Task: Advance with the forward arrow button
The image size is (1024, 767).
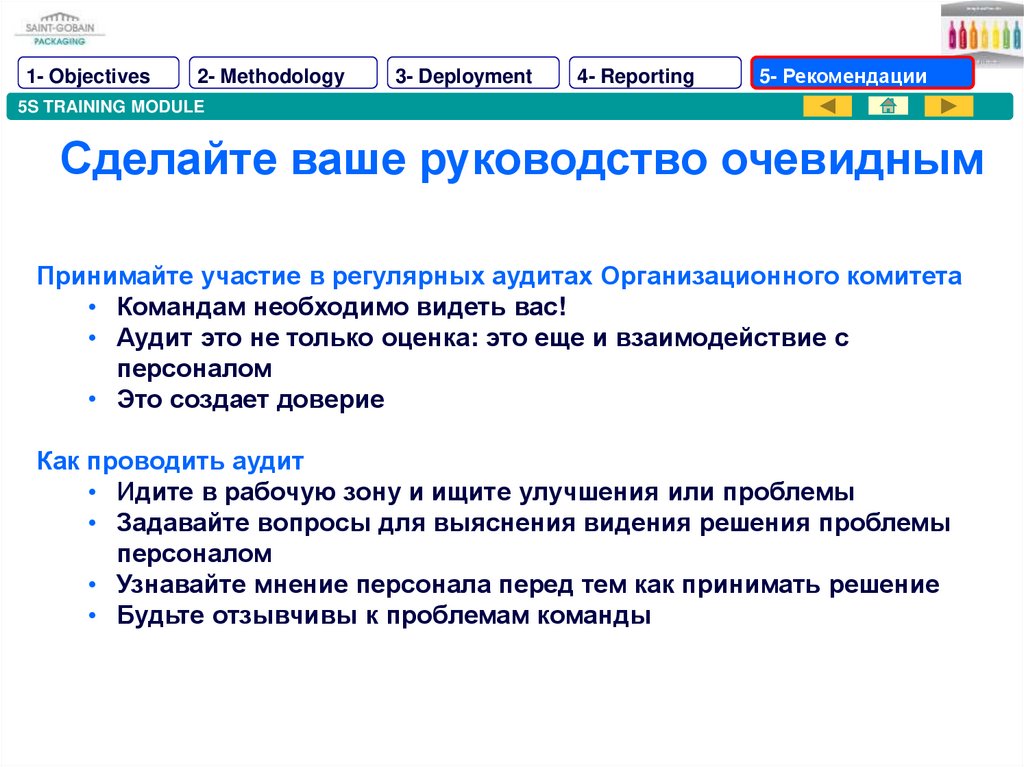Action: coord(948,106)
